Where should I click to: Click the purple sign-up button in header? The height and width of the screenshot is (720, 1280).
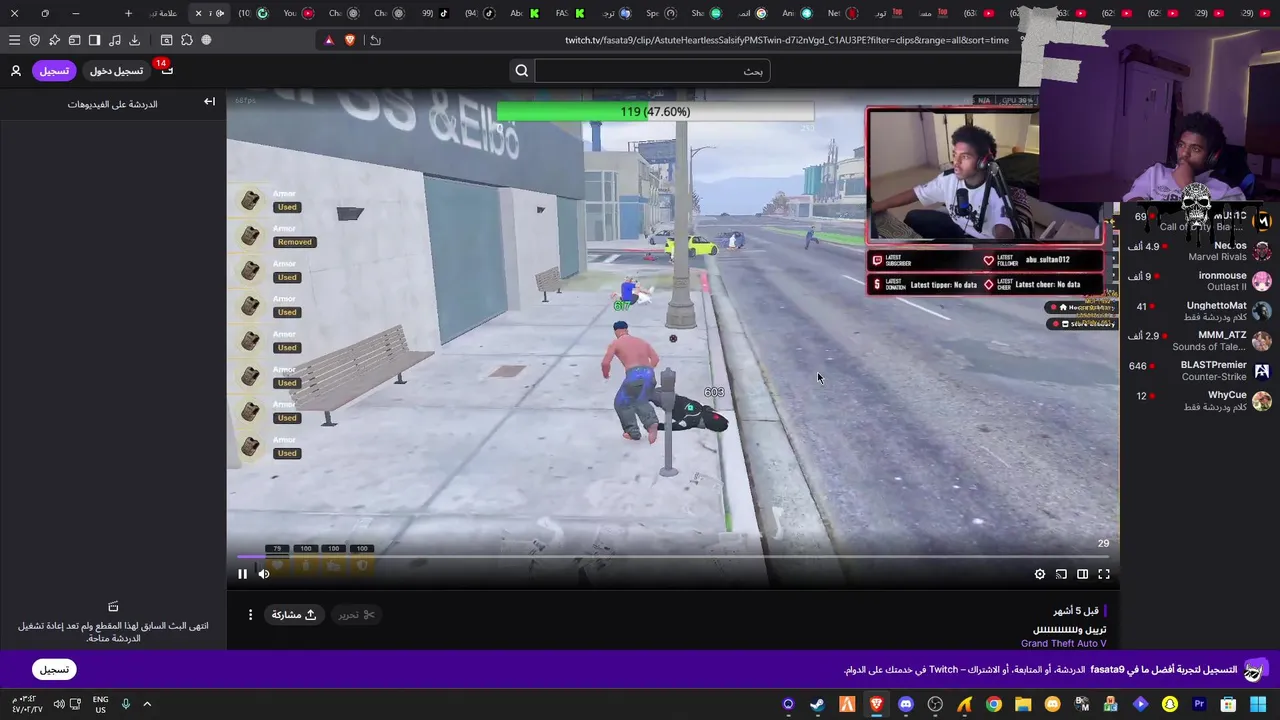[x=54, y=71]
